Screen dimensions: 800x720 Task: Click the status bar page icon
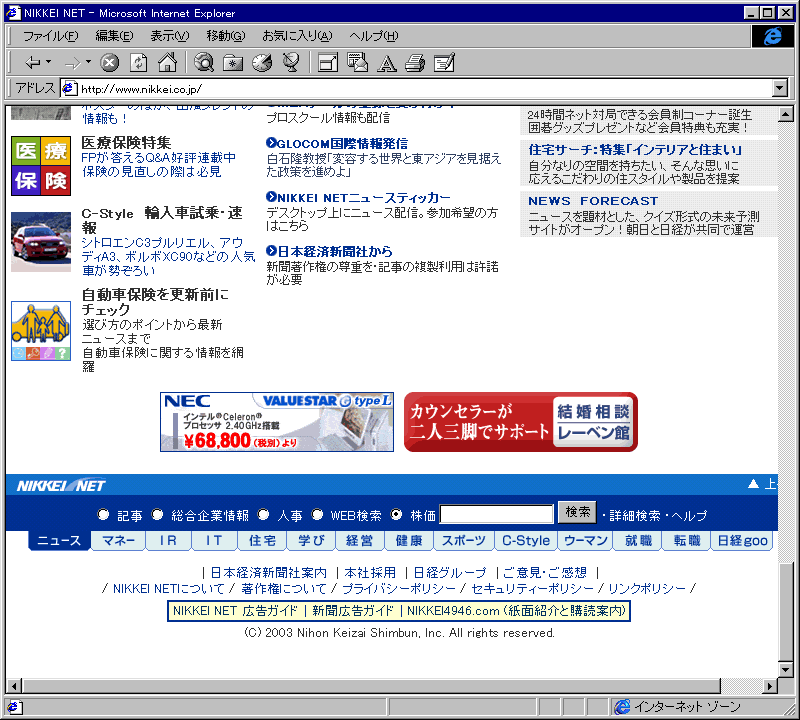tap(13, 707)
